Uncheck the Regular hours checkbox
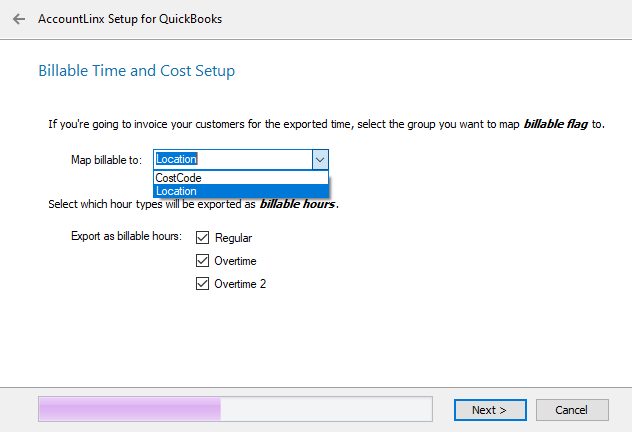This screenshot has width=632, height=432. coord(203,238)
